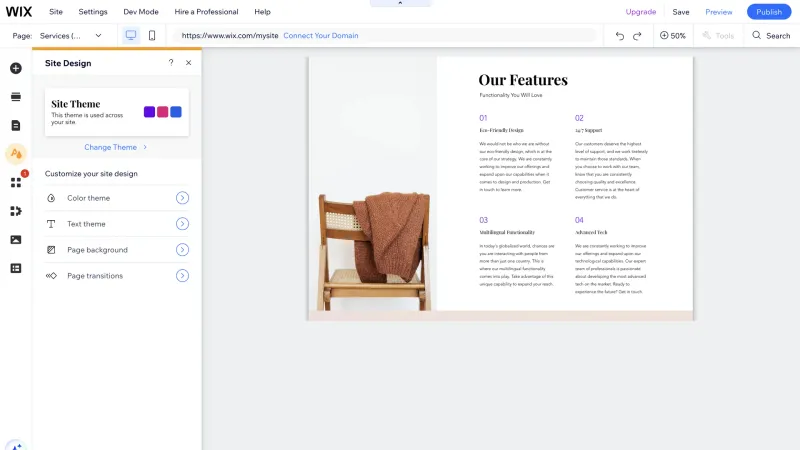Expand Text theme arrow button
This screenshot has width=800, height=450.
[182, 224]
